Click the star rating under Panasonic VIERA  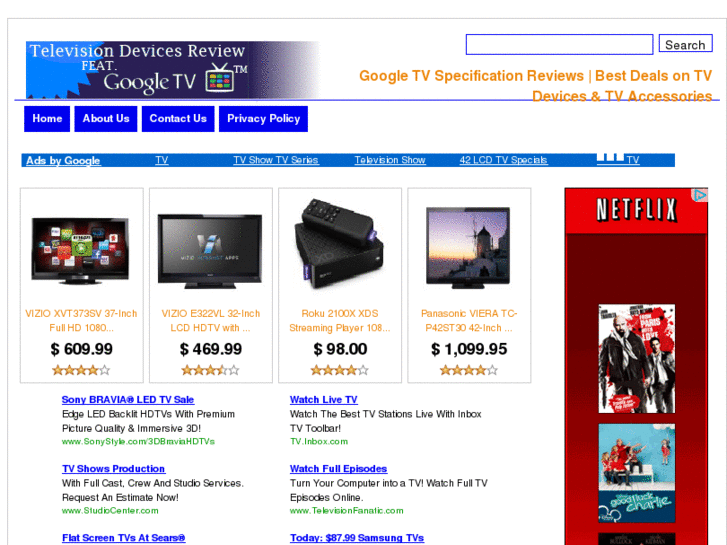pos(469,370)
